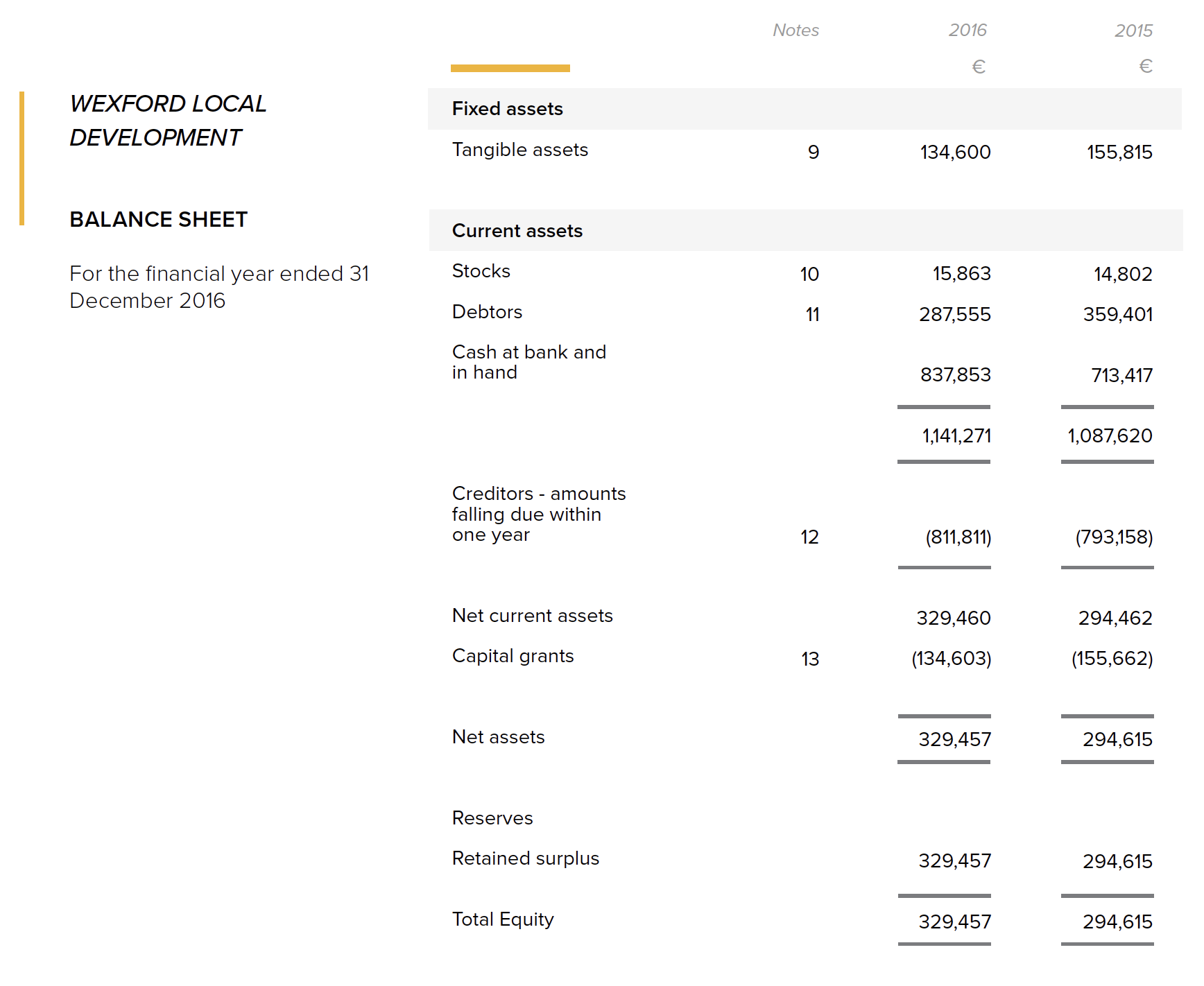The image size is (1204, 986).
Task: Click Cash 2015 value 713,417
Action: pos(1121,375)
